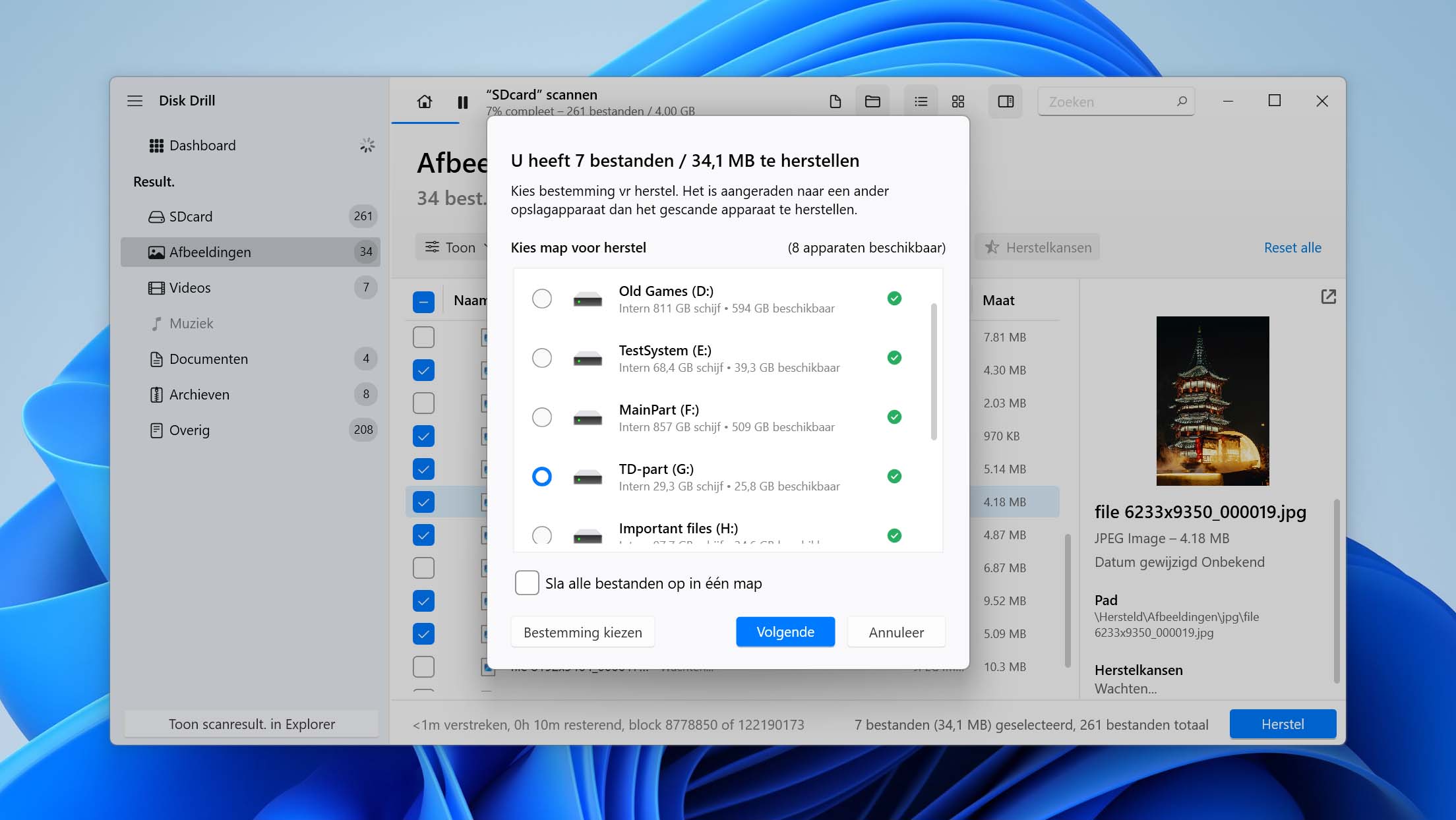Screen dimensions: 1456x820
Task: Select SDcard result entry
Action: click(x=251, y=216)
